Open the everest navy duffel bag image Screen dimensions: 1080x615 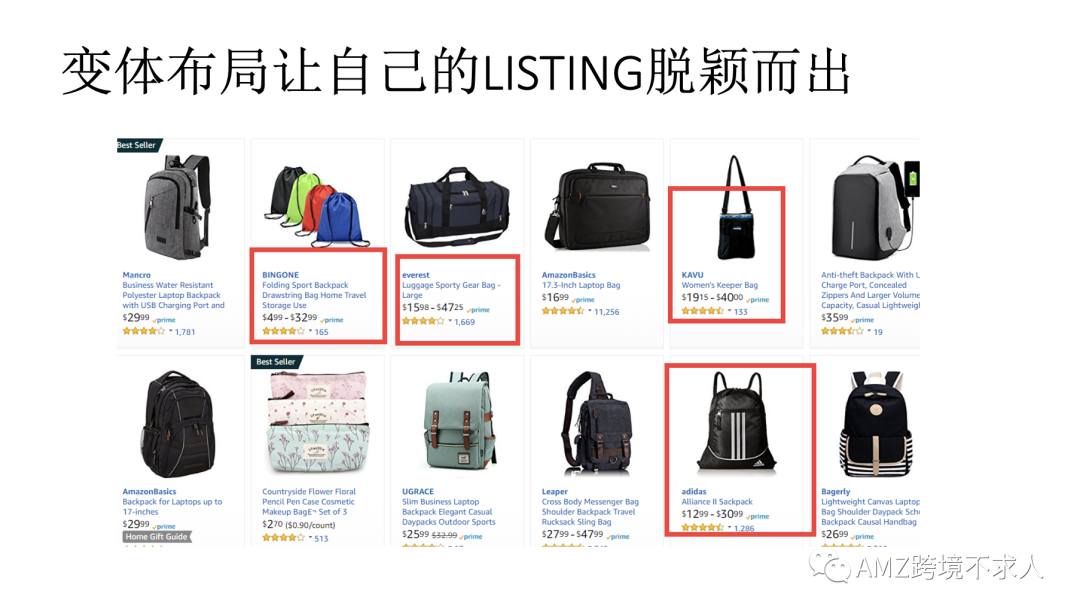457,207
